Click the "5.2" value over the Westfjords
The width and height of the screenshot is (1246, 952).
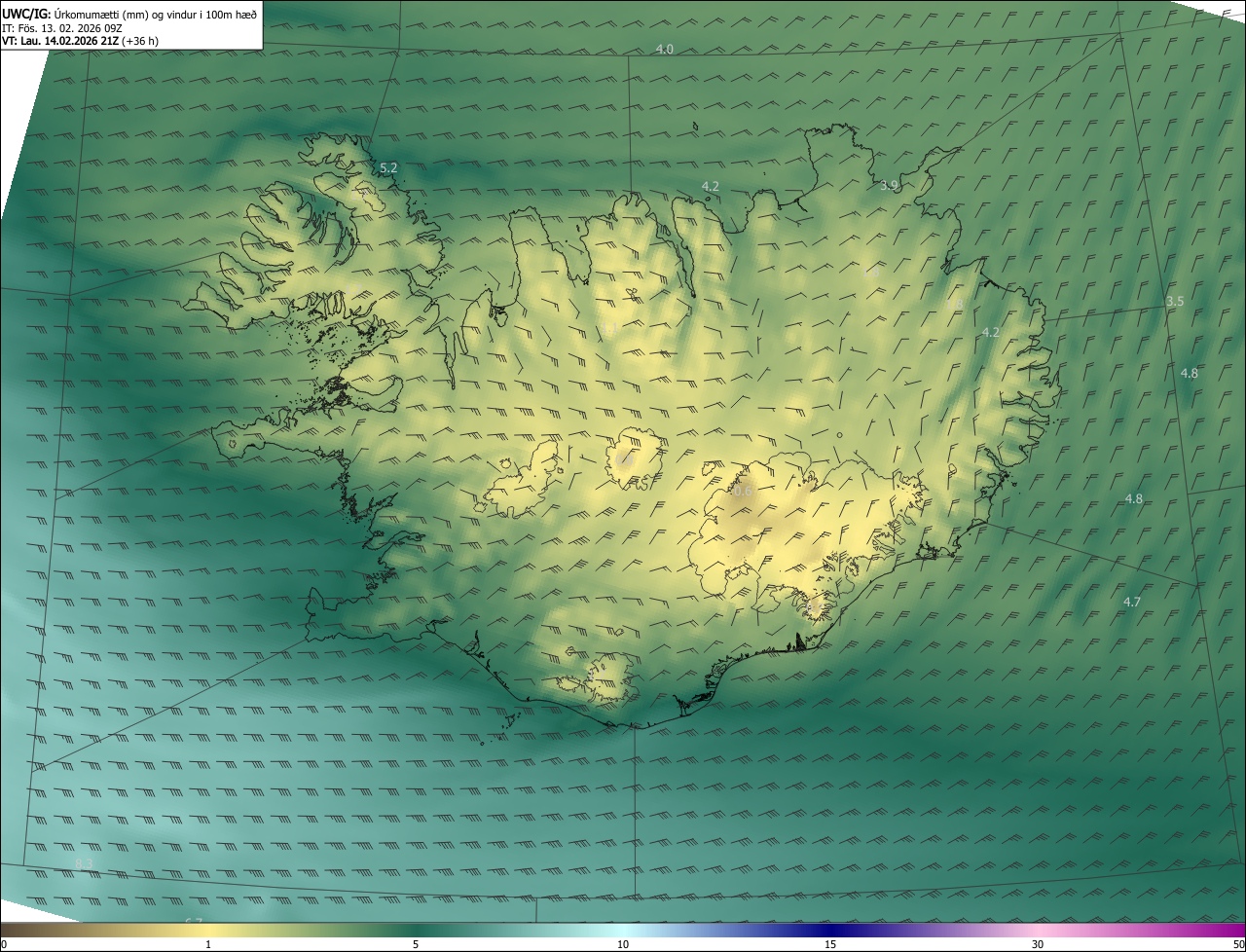click(x=388, y=167)
